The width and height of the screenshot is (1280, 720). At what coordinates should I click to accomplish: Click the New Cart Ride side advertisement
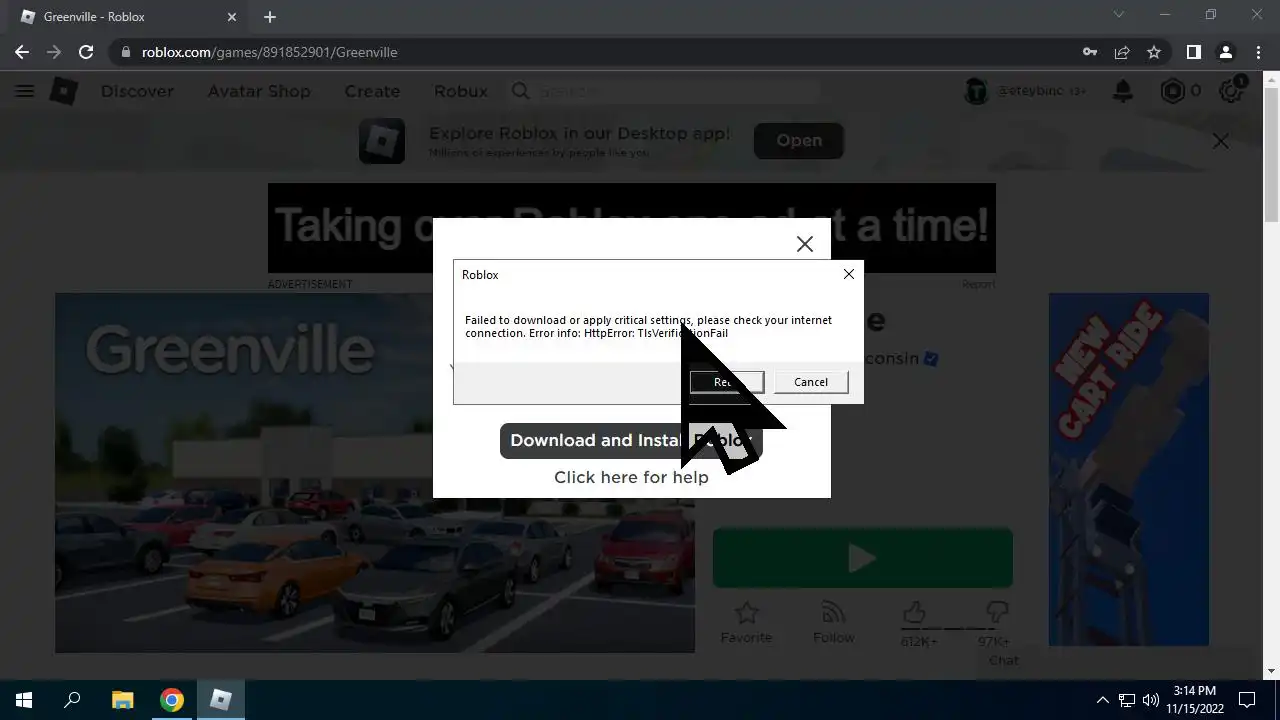[1129, 469]
